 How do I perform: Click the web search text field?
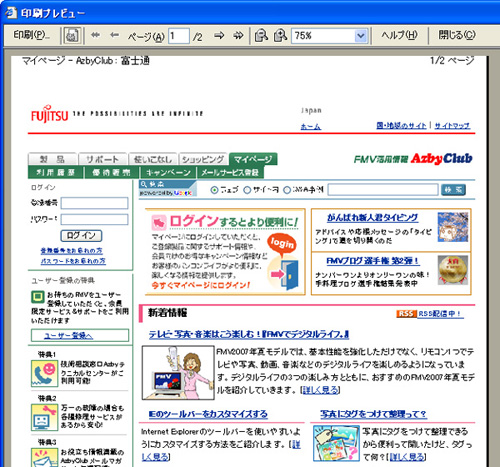point(383,190)
